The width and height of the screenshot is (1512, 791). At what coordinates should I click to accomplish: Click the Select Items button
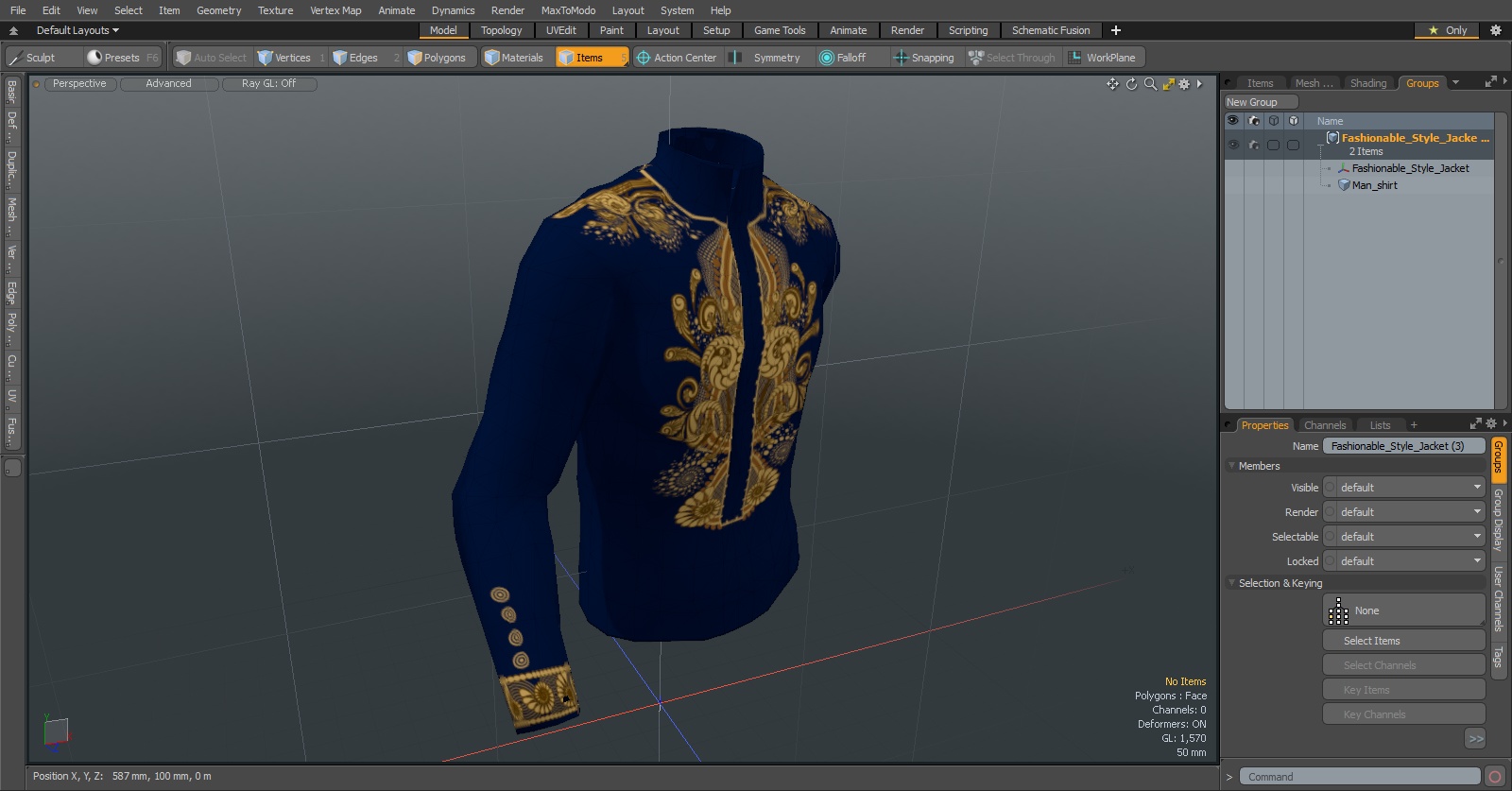[1404, 641]
